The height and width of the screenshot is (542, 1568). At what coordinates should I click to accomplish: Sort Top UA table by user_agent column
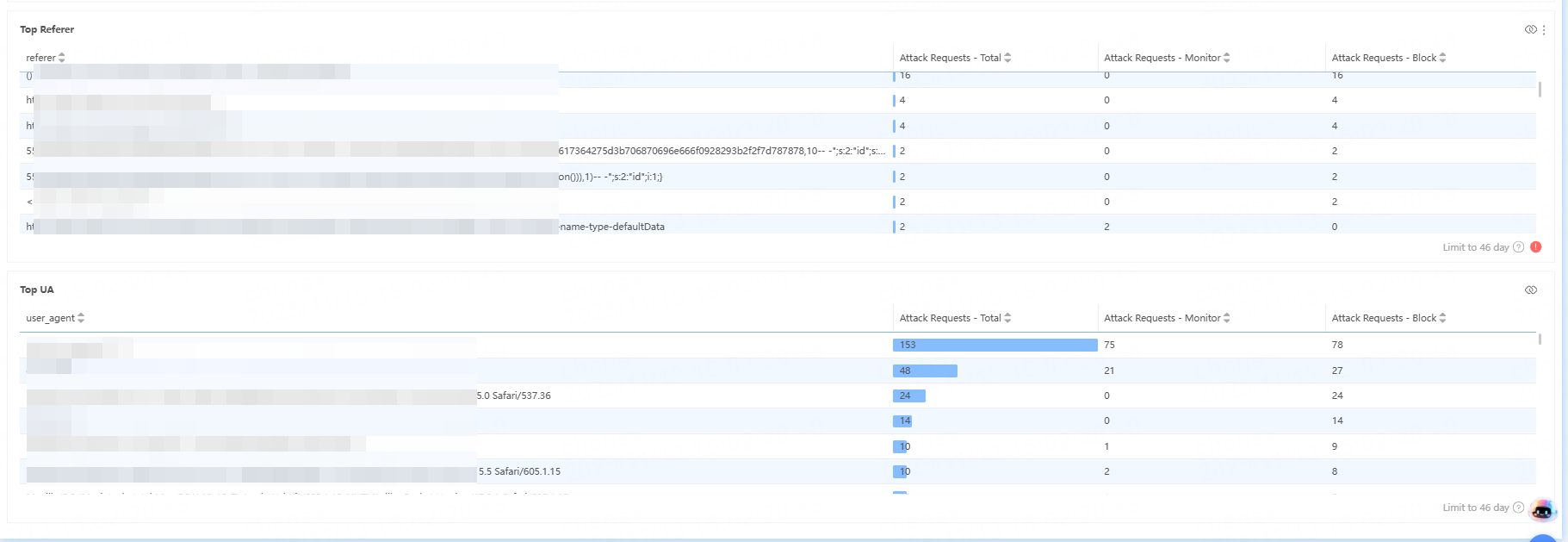tap(81, 318)
